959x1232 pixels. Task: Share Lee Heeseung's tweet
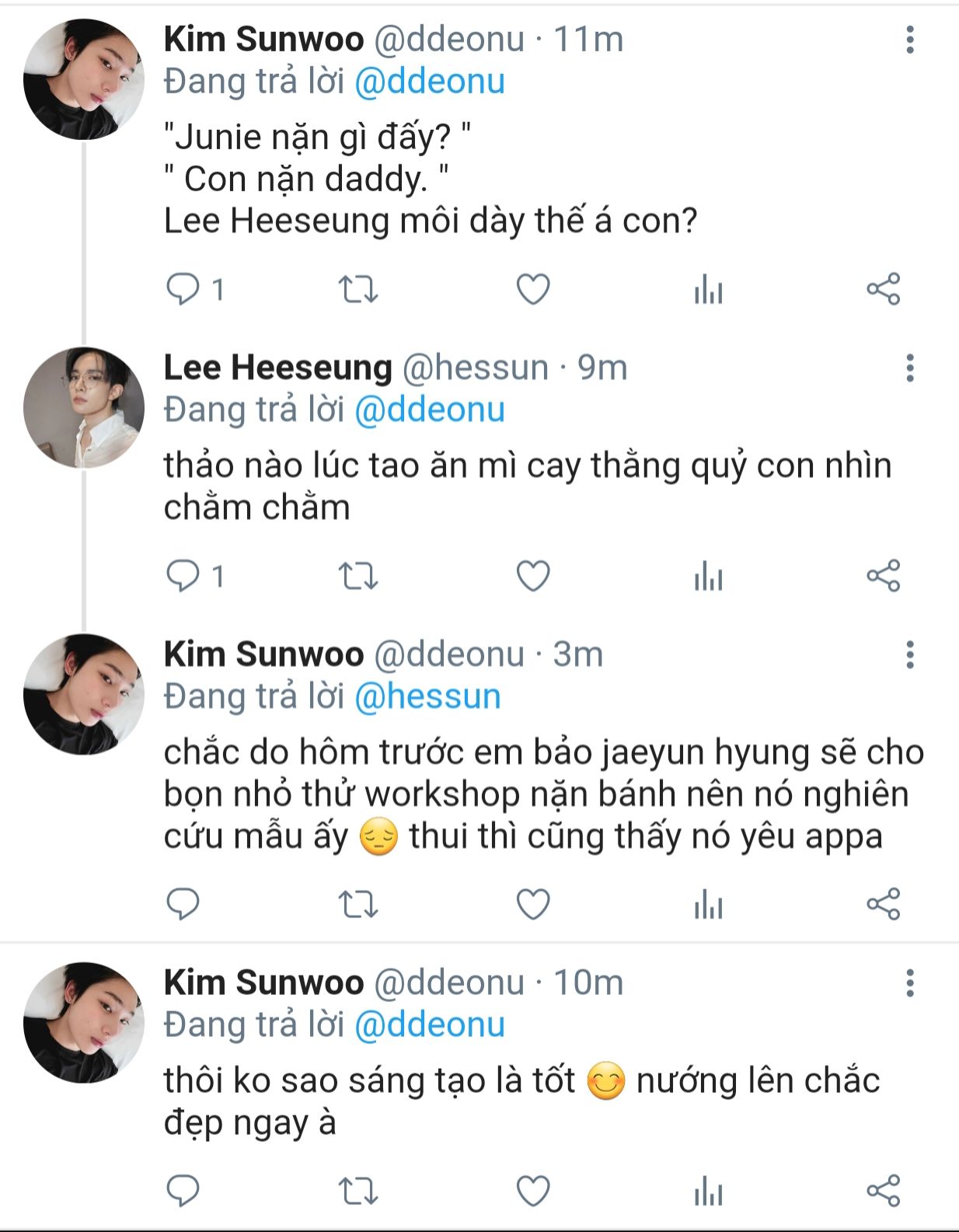pyautogui.click(x=883, y=577)
